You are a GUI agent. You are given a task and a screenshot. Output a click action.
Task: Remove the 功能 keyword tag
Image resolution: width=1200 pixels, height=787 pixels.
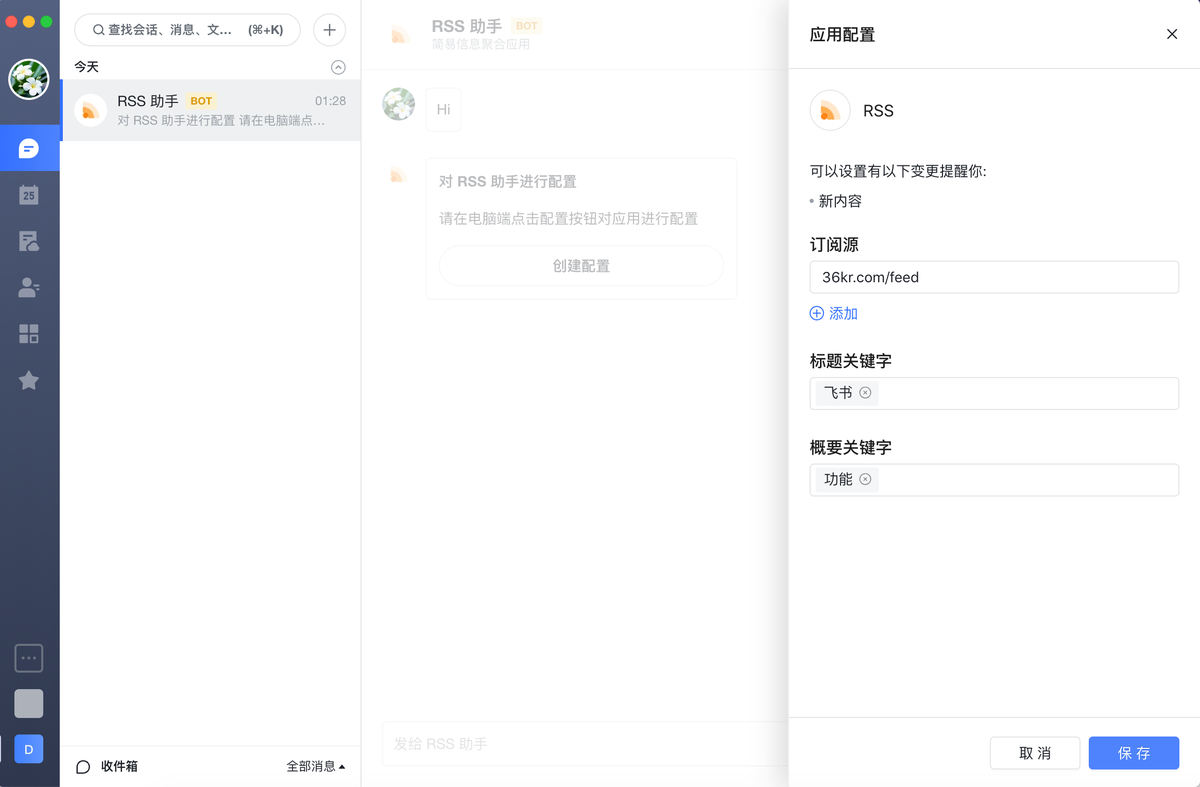pos(865,480)
